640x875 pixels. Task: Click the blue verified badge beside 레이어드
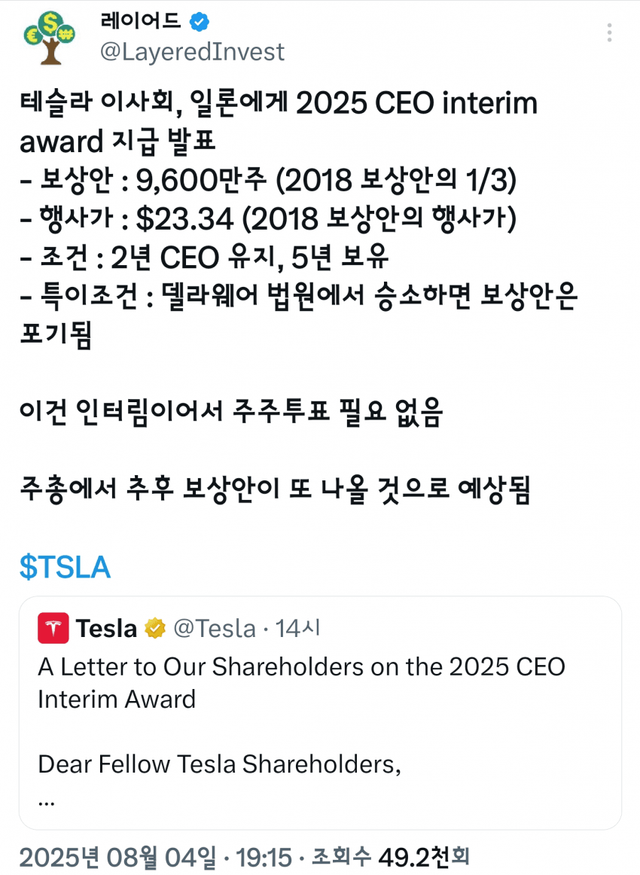200,22
